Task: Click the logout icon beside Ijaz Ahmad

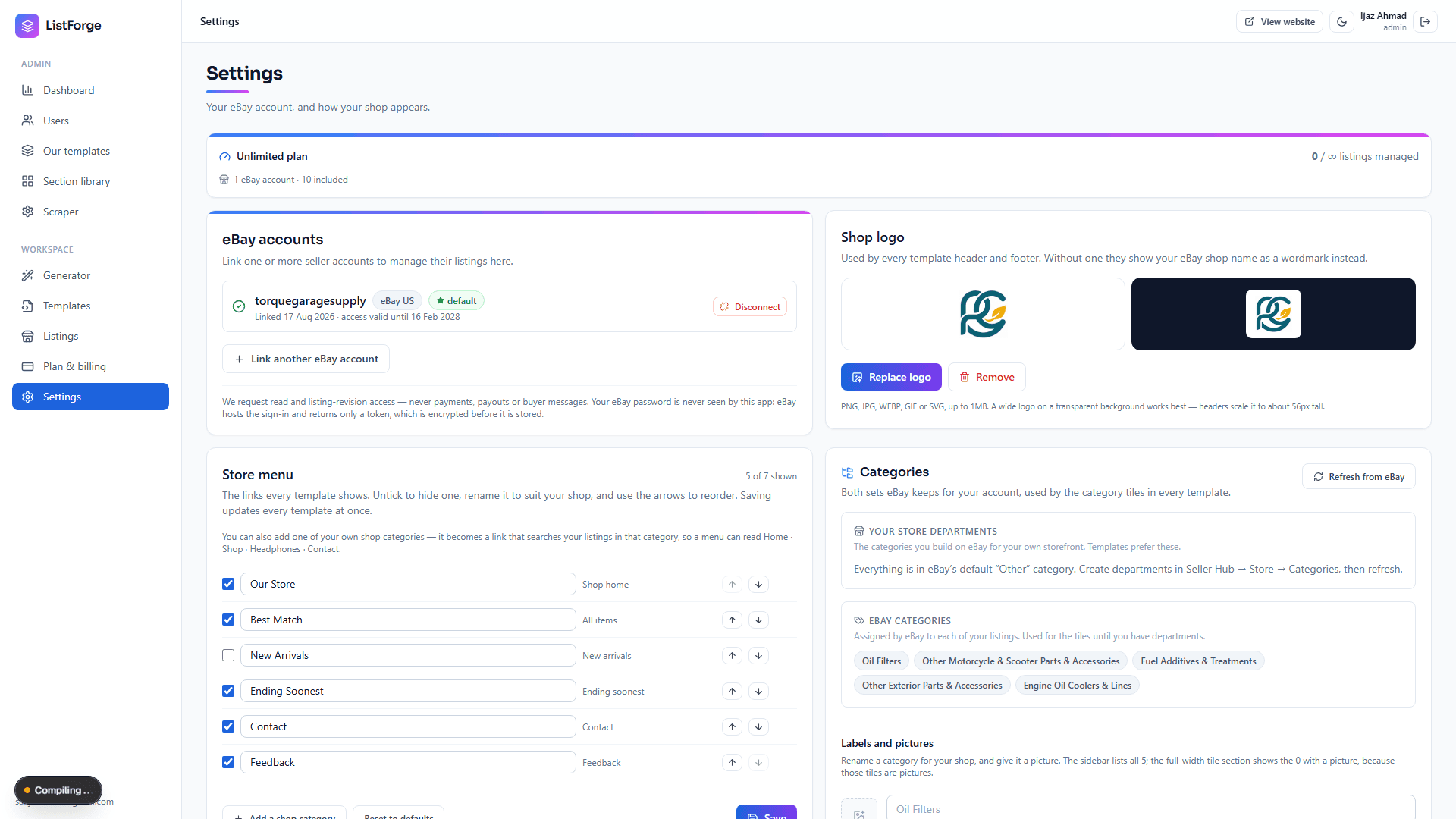Action: tap(1425, 22)
